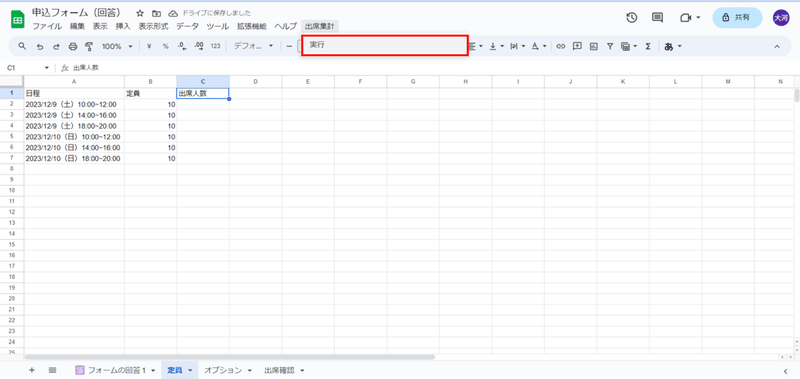Open the 100% zoom dropdown
The width and height of the screenshot is (800, 379).
click(117, 46)
